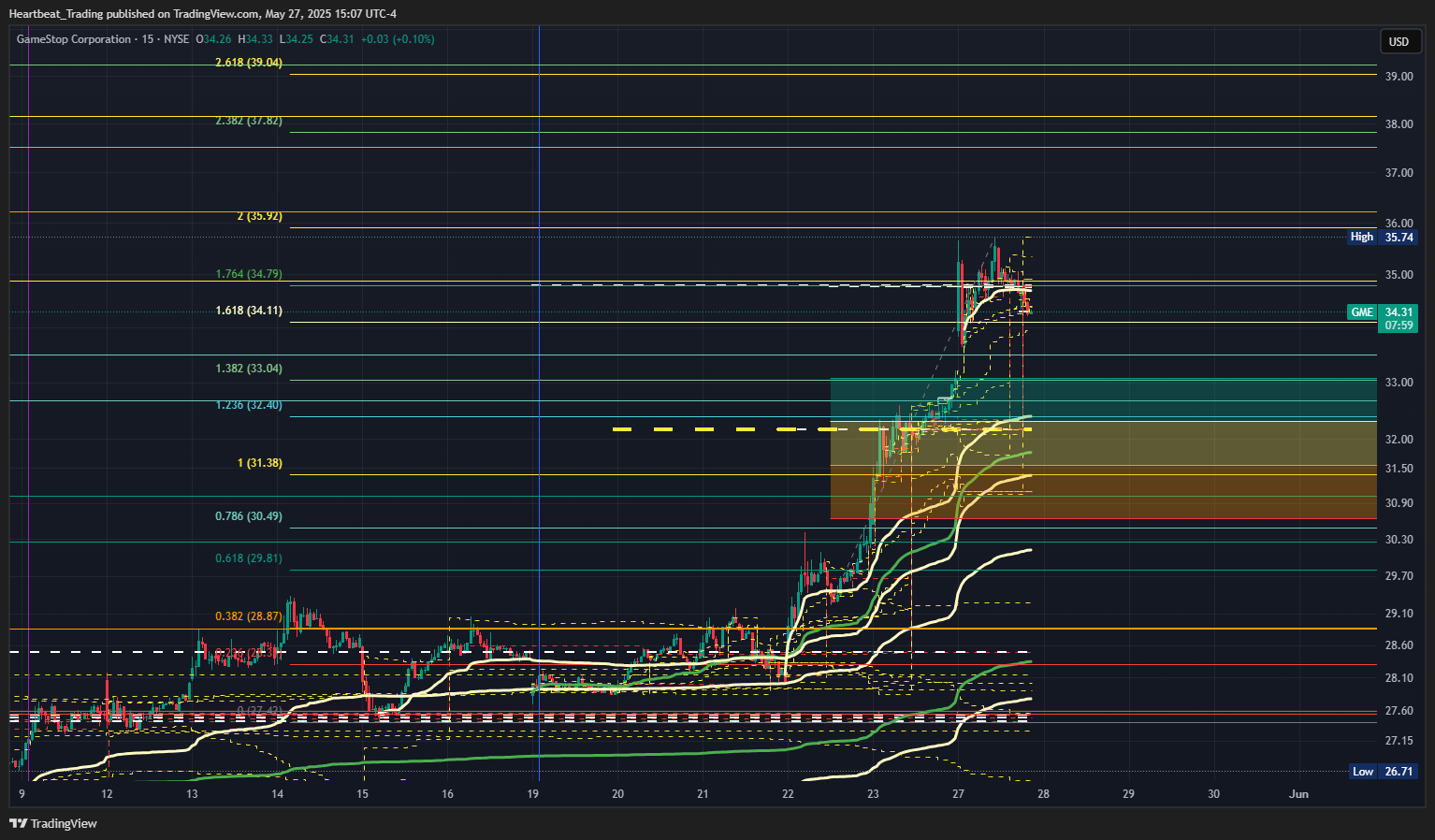Click the date 21 on time axis
The width and height of the screenshot is (1435, 840).
click(703, 794)
